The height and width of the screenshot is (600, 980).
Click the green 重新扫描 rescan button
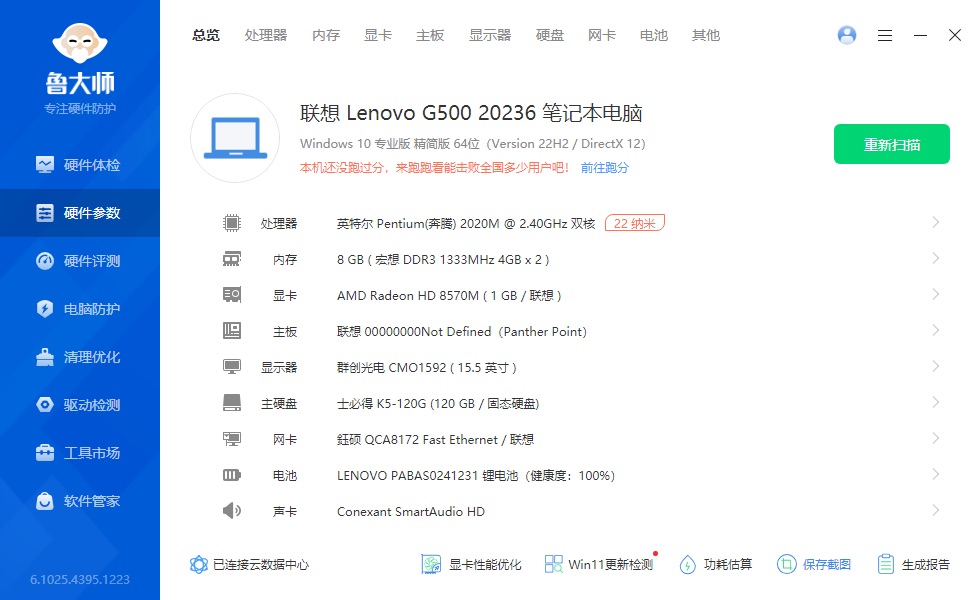pyautogui.click(x=891, y=144)
